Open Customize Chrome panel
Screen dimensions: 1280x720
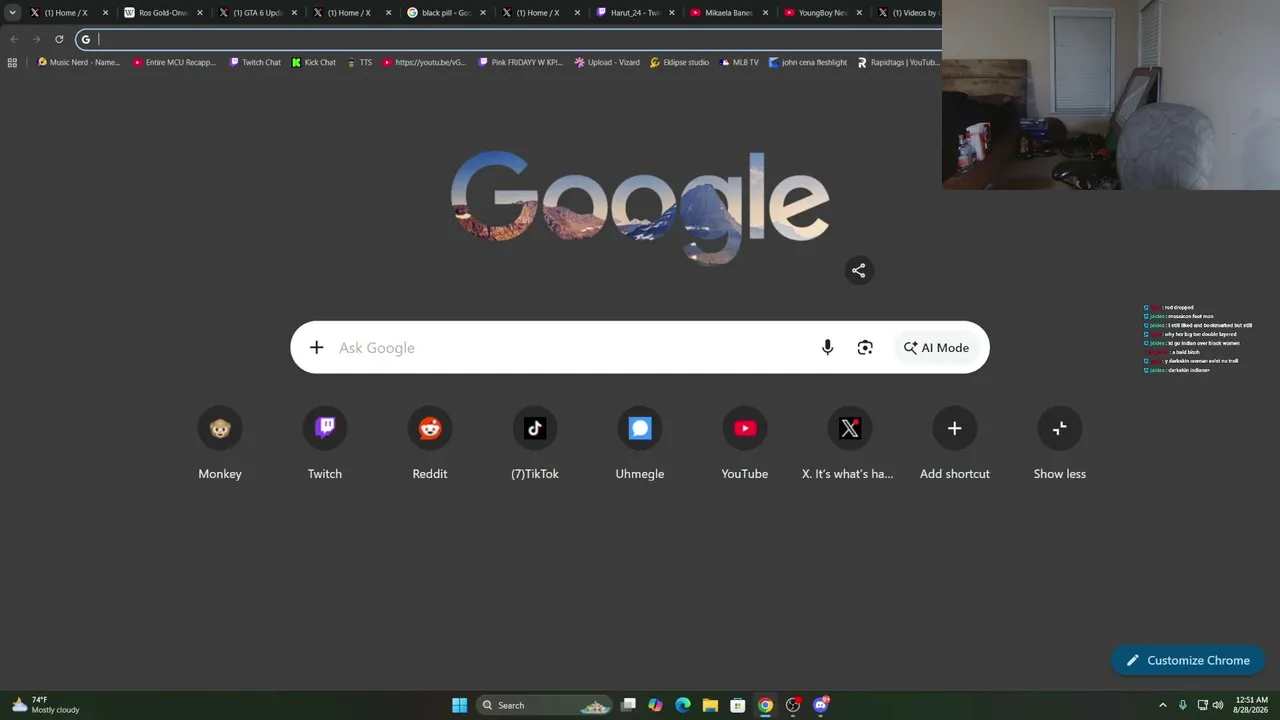1188,660
